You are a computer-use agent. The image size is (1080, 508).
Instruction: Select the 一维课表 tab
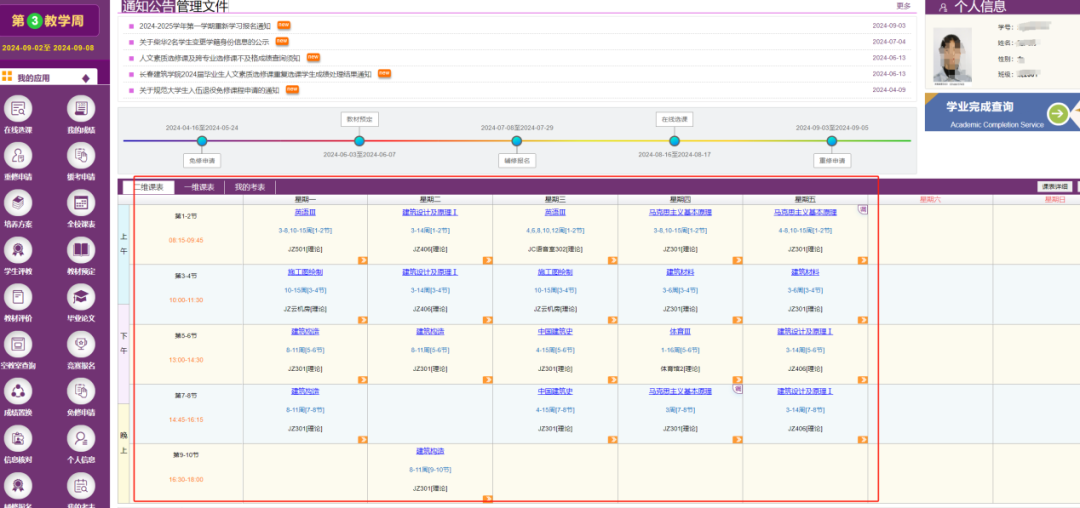point(199,187)
